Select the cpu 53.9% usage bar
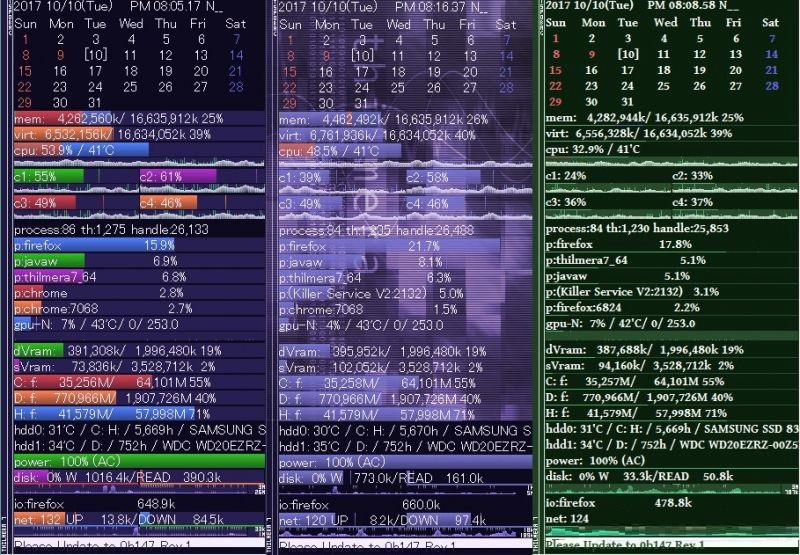800x555 pixels. [80, 150]
